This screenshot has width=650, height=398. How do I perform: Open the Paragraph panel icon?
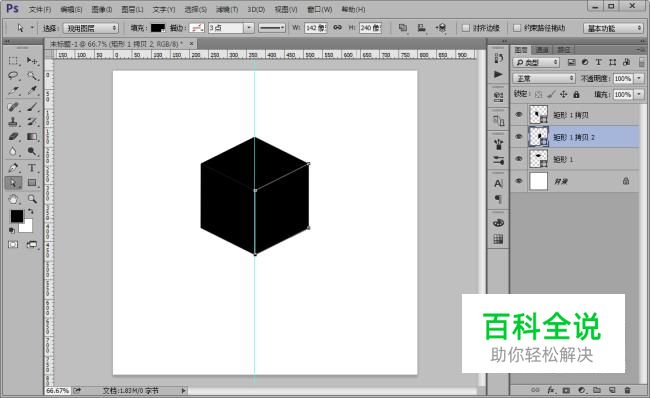tap(498, 199)
